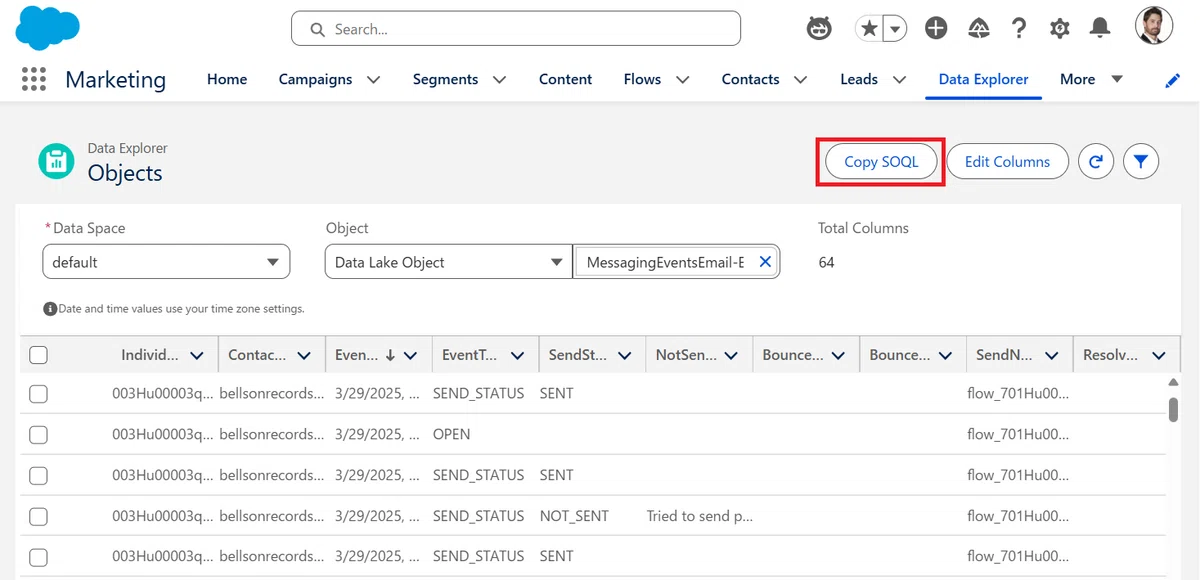1200x580 pixels.
Task: Open the SendN... column menu chevron
Action: [x=1052, y=355]
